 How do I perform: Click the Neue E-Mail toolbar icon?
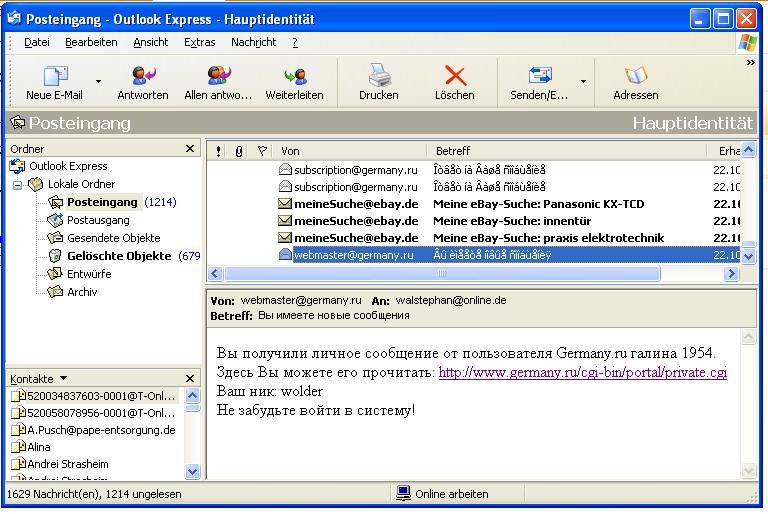[55, 76]
